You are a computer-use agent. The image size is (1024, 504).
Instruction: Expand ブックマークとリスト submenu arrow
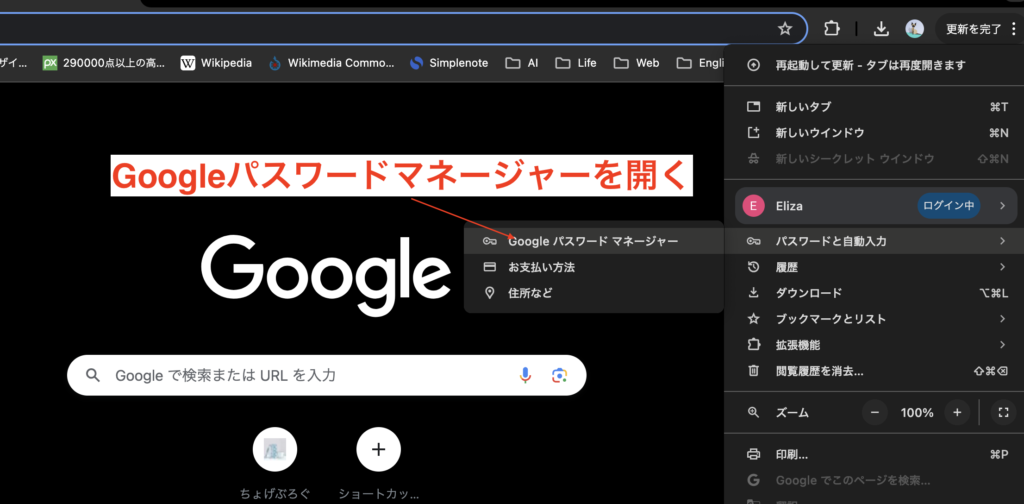(1002, 319)
